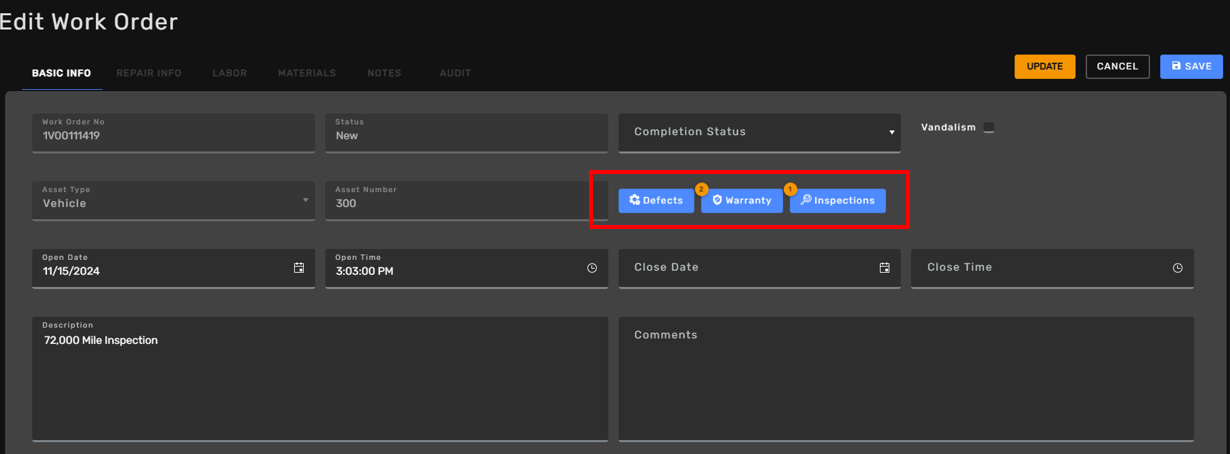
Task: Open the Open Date calendar icon
Action: click(299, 268)
